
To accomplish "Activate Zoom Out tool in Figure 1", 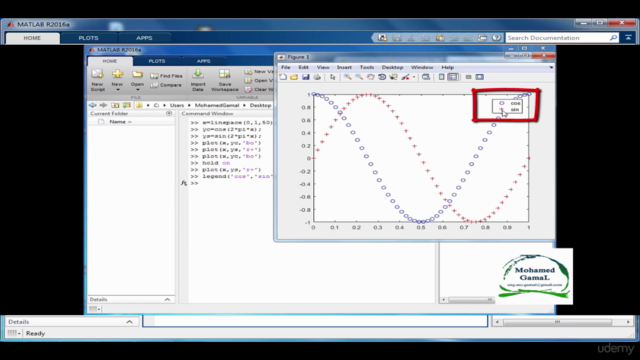I will pyautogui.click(x=359, y=77).
